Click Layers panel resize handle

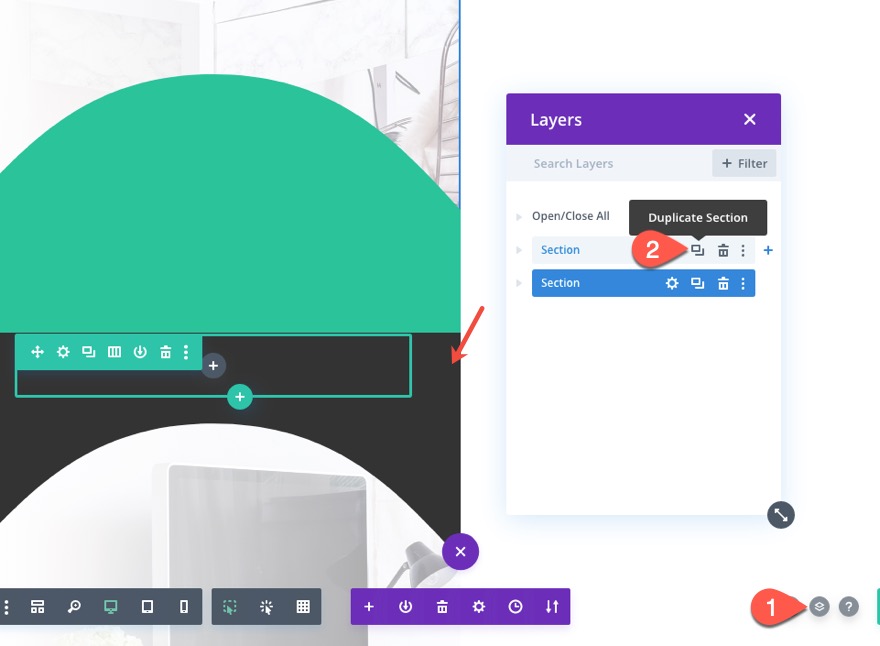coord(781,515)
